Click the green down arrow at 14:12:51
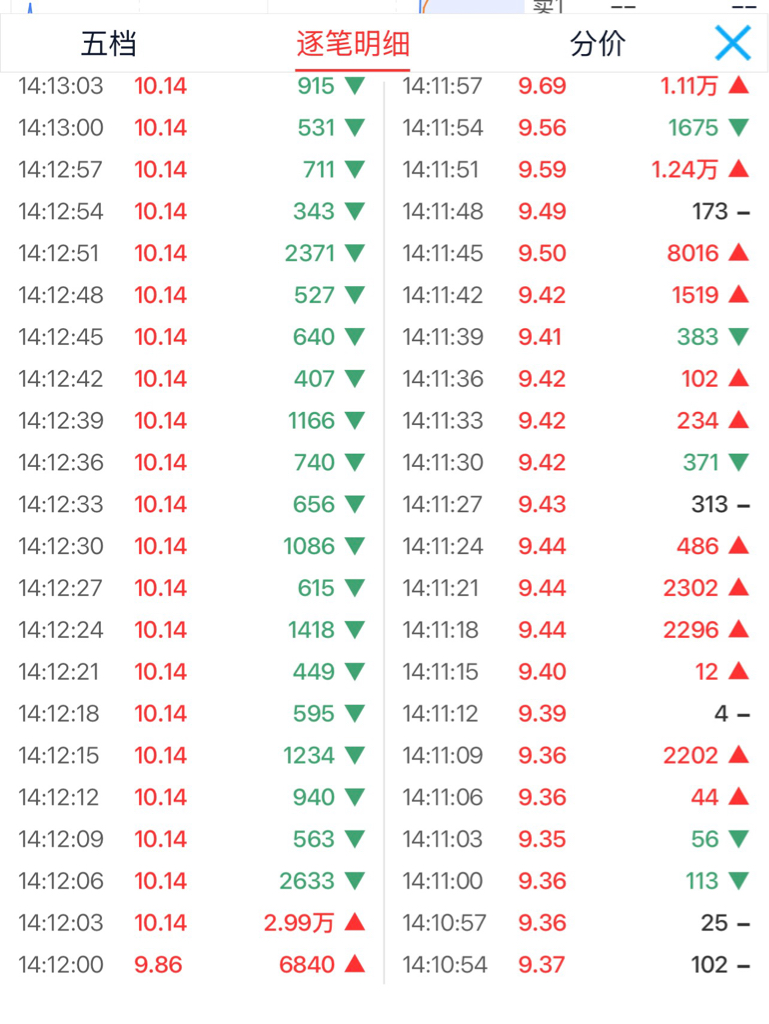769x1024 pixels. 354,253
